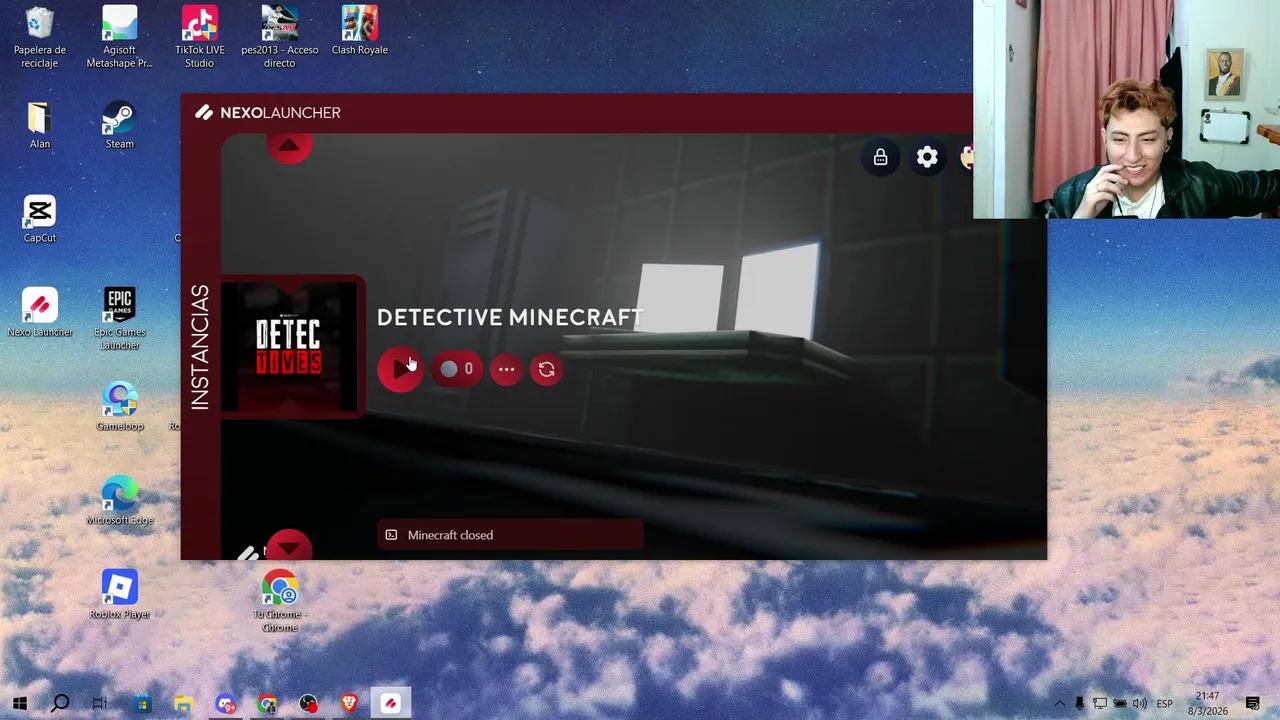Select the Detectives instance thumbnail

[x=289, y=346]
